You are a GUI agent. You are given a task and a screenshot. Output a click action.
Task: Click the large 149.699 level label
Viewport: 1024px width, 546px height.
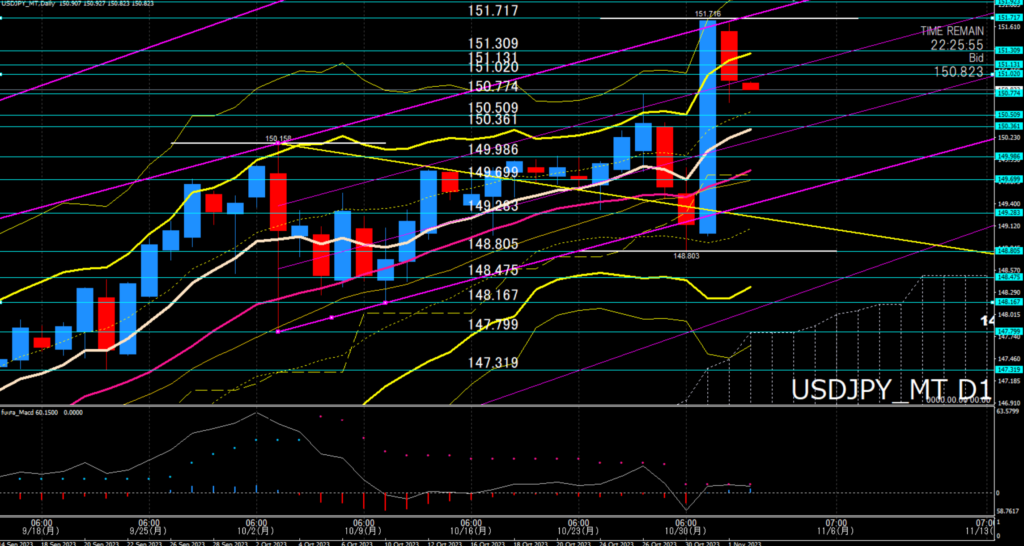(493, 172)
